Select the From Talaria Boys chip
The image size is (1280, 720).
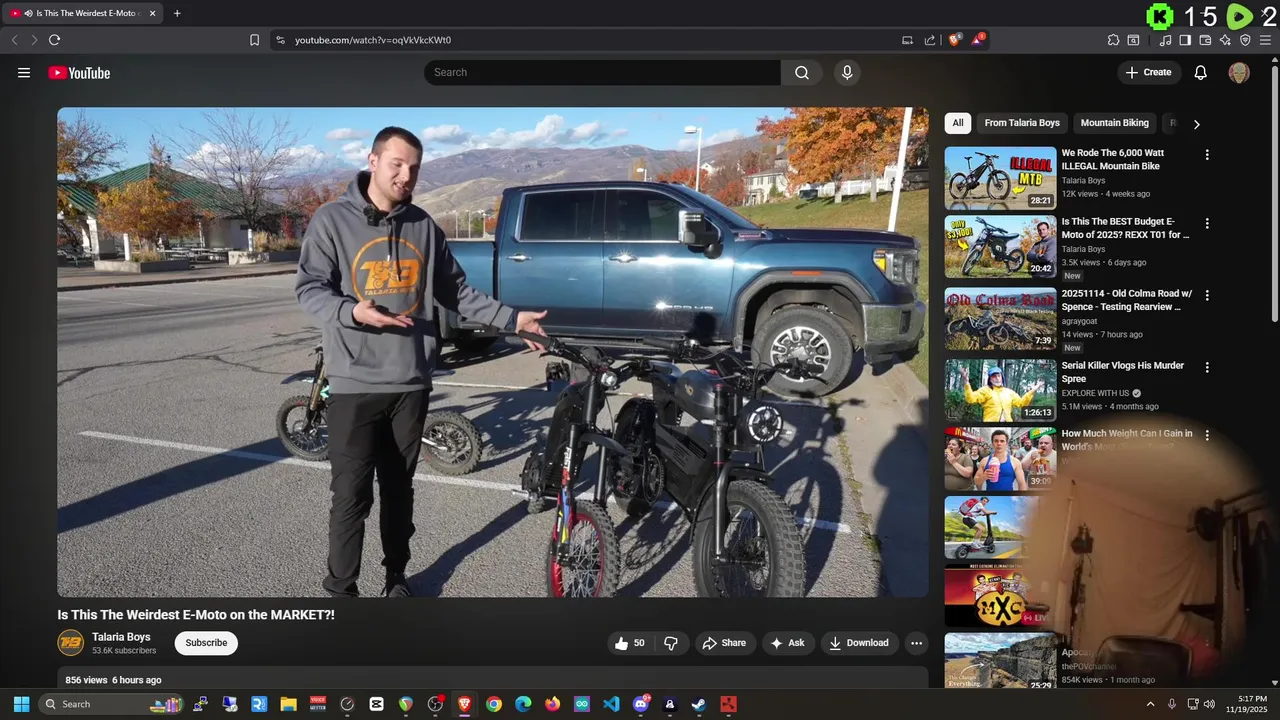1022,123
